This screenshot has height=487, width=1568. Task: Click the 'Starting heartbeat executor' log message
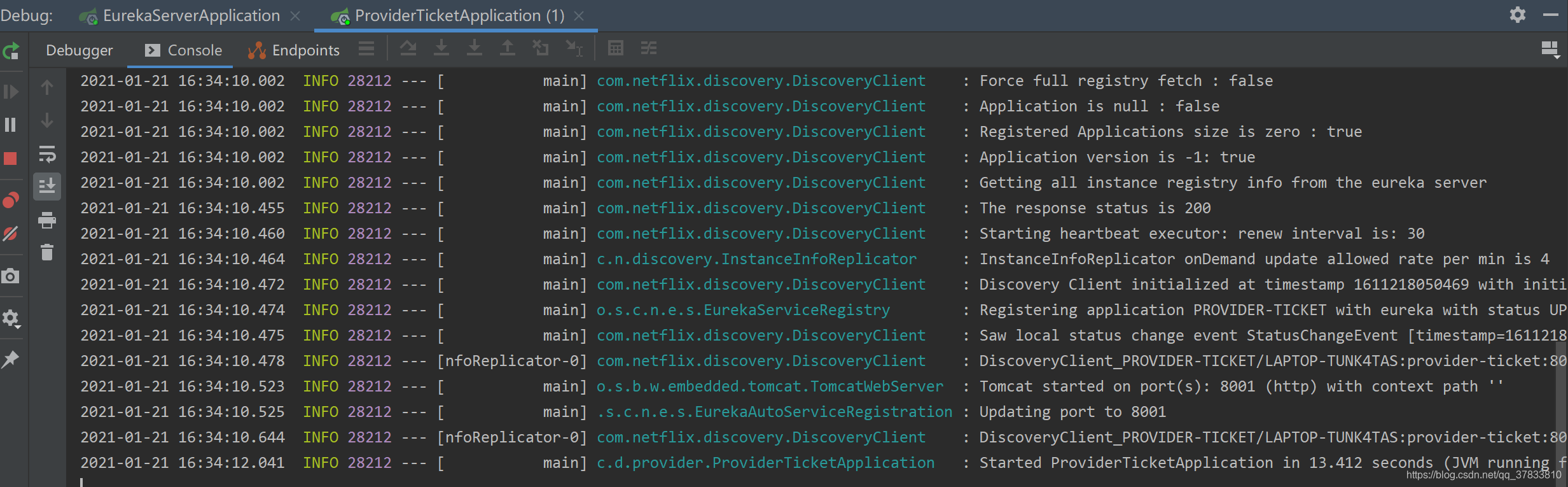(1202, 234)
